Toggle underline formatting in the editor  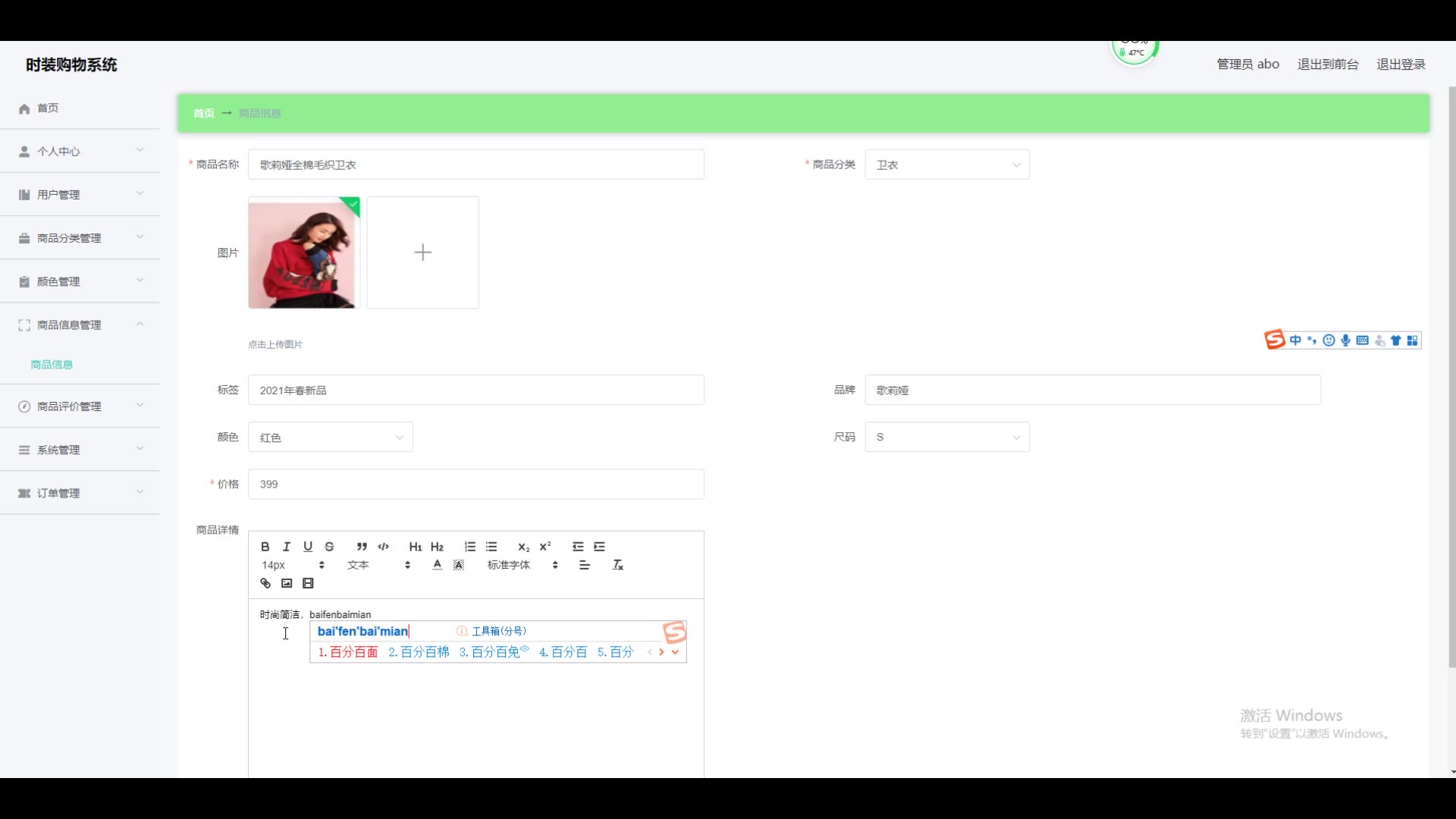coord(308,547)
